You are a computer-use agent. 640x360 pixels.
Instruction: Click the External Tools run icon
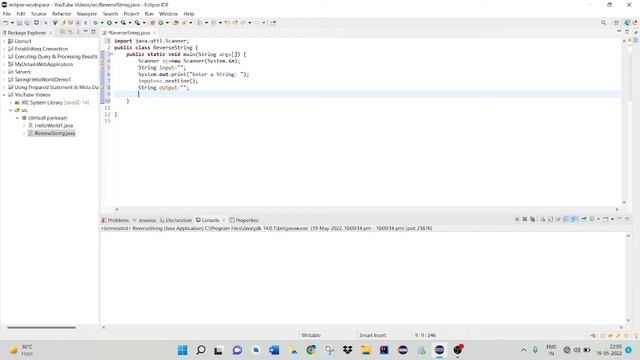138,23
